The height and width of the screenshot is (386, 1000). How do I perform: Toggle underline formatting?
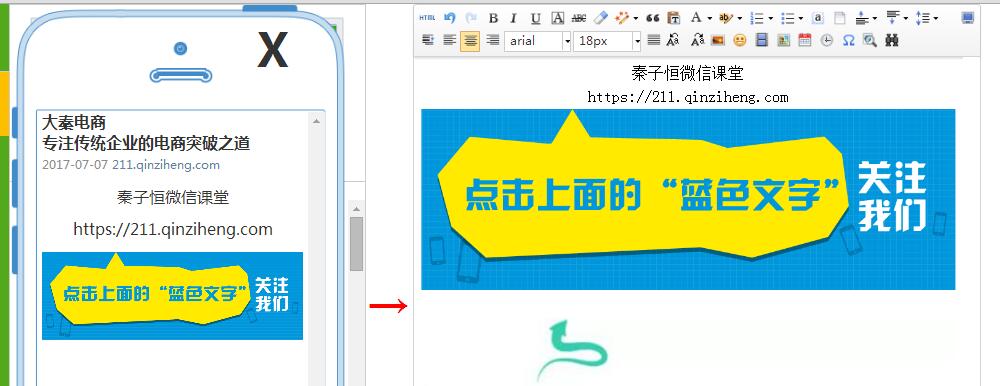click(536, 18)
